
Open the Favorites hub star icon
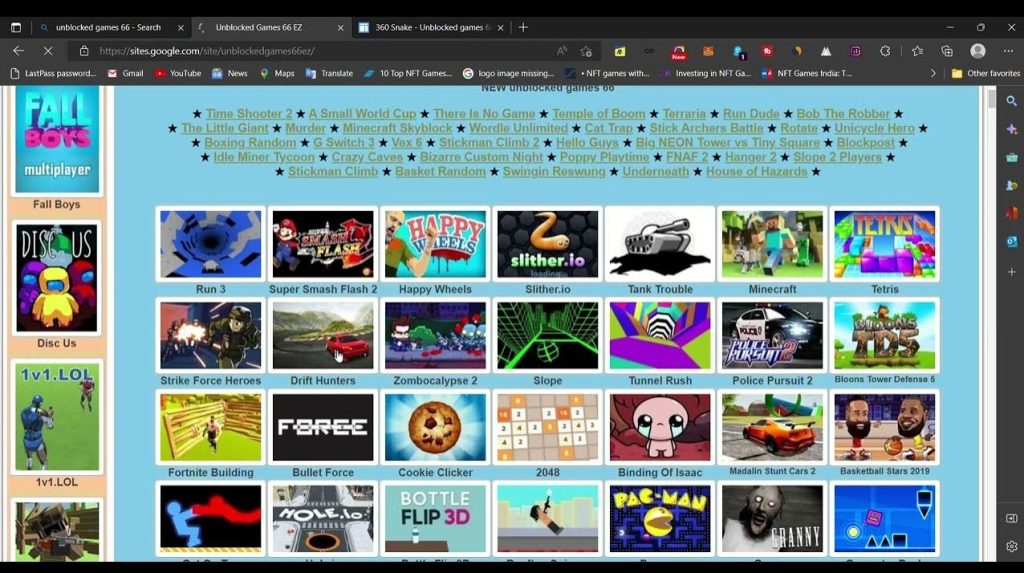point(917,50)
